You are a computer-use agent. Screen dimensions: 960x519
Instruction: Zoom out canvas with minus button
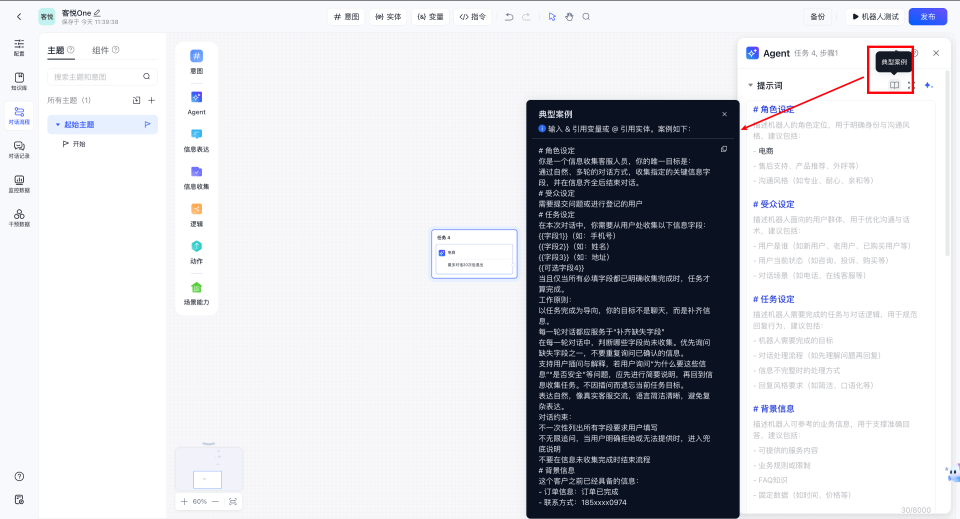click(215, 501)
